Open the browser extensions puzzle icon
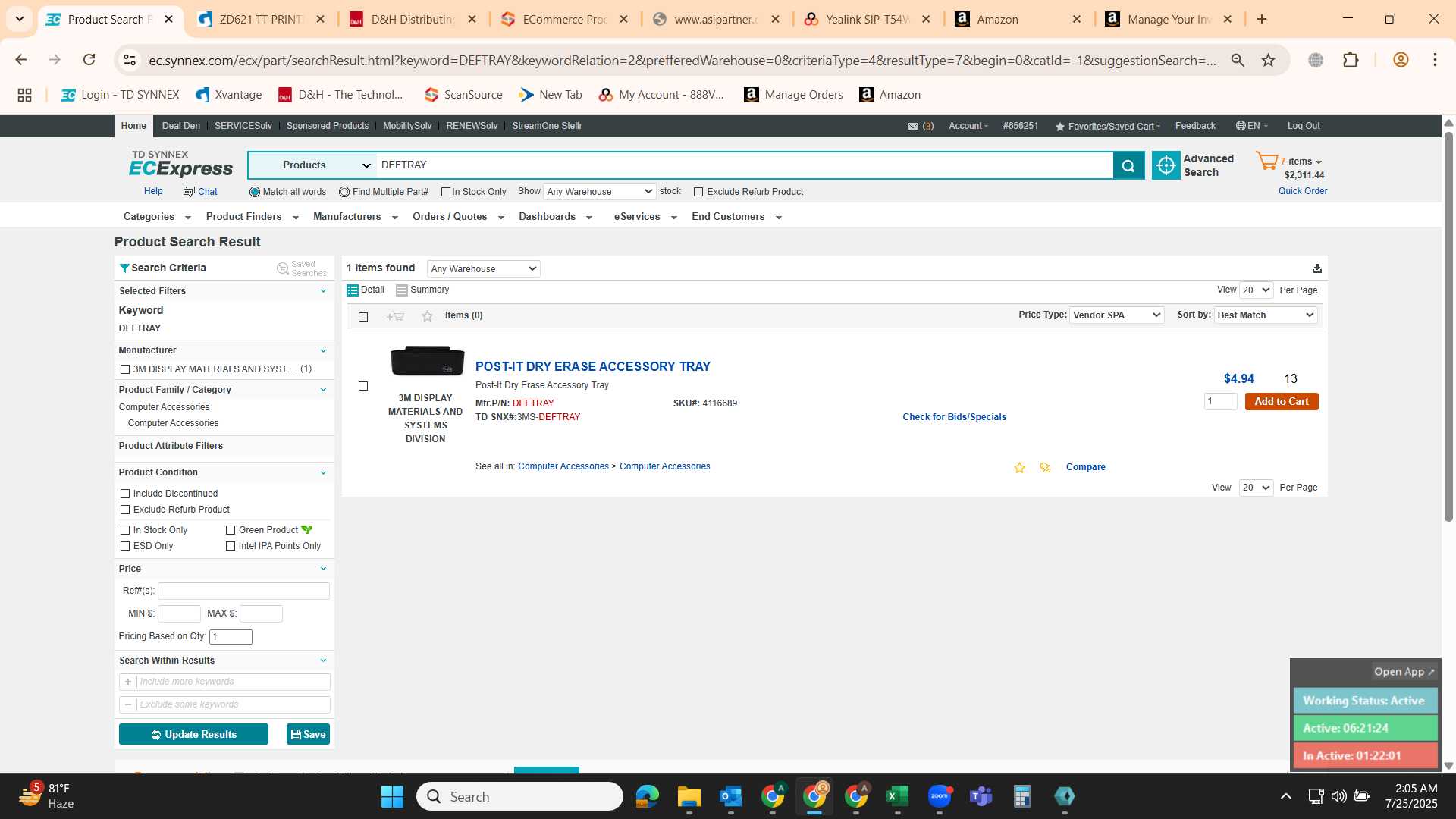The image size is (1456, 819). pos(1351,60)
